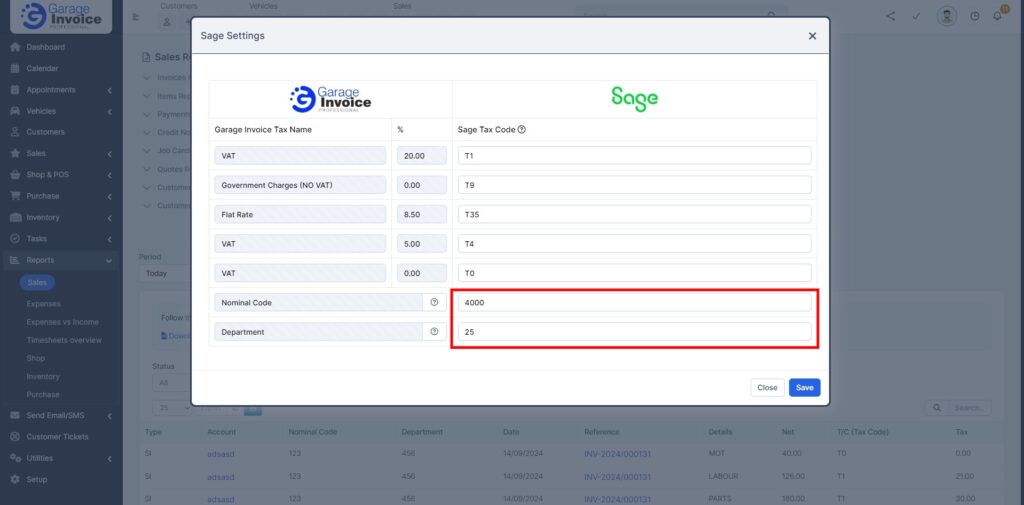The height and width of the screenshot is (505, 1024).
Task: Click the Calendar icon in sidebar
Action: tap(15, 69)
